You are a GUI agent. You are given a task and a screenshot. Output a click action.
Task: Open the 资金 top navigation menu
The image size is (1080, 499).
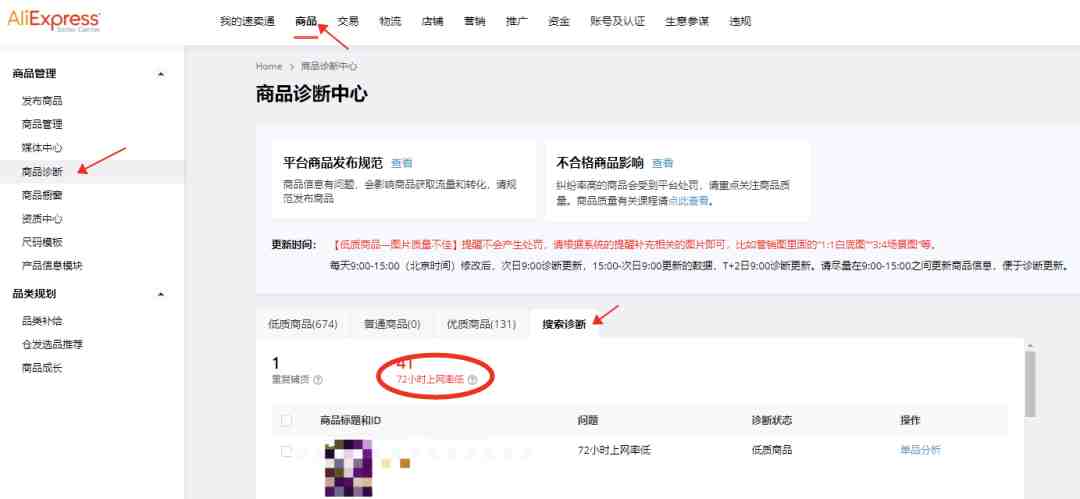coord(559,21)
